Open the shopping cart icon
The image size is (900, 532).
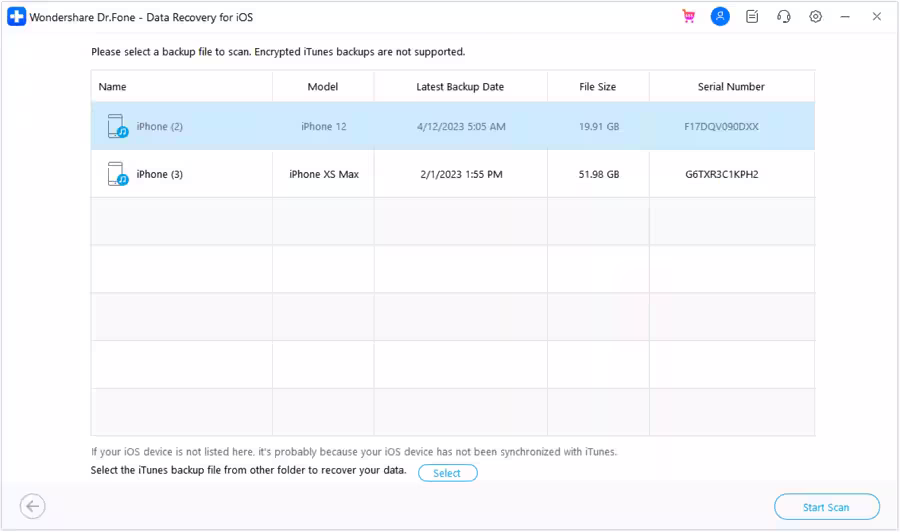[x=688, y=17]
